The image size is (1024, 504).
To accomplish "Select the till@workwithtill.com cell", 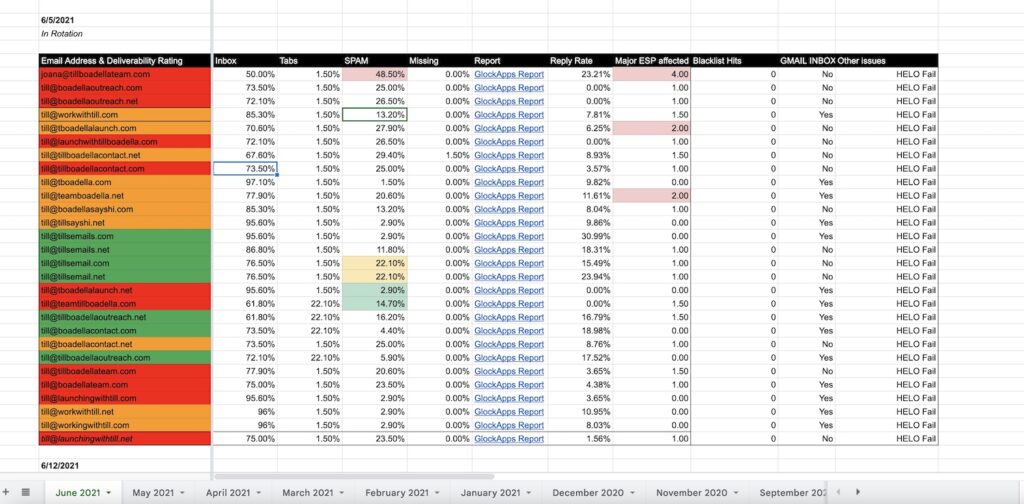I will [x=125, y=115].
